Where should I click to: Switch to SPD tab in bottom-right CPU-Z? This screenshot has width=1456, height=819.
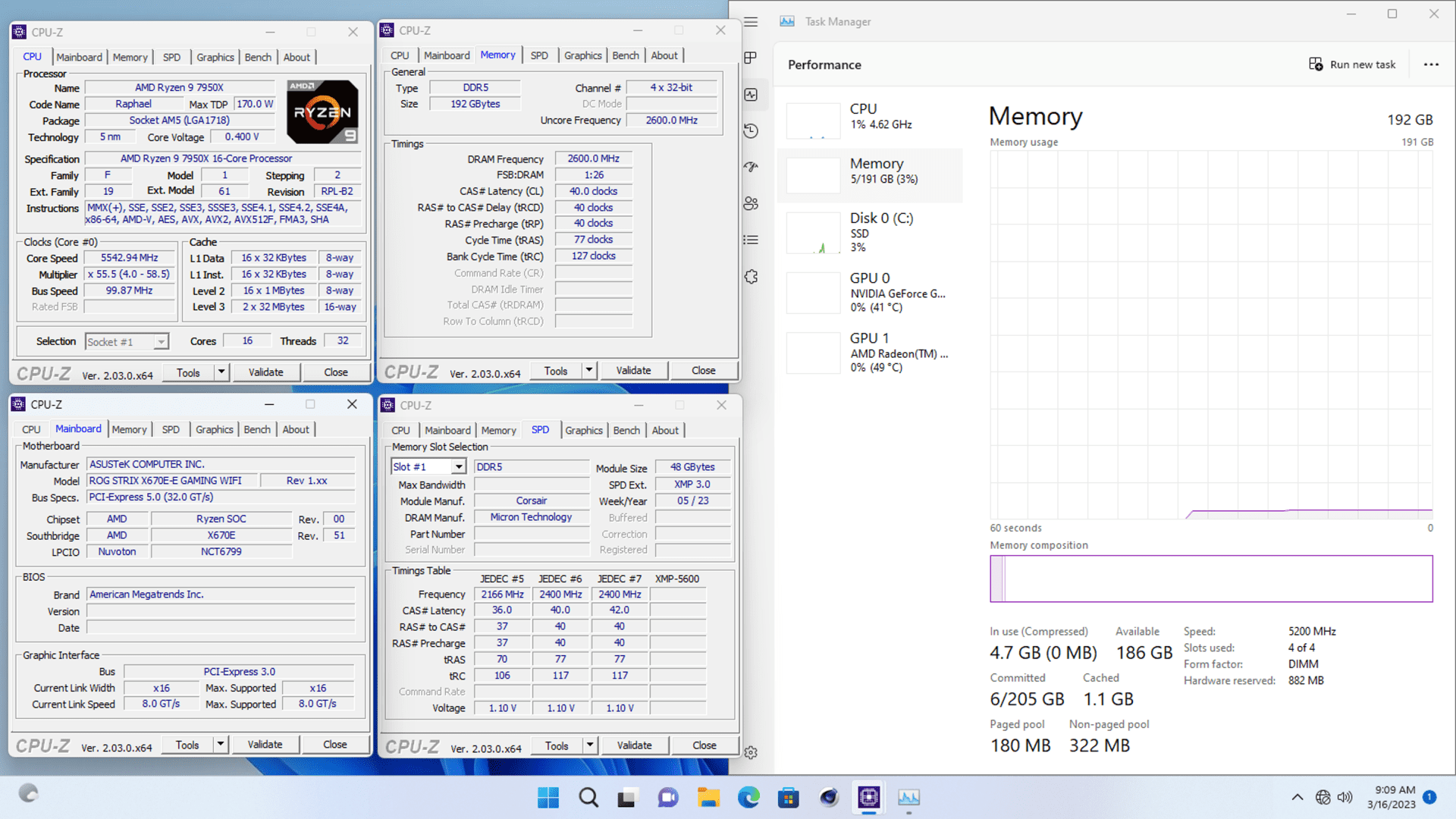pyautogui.click(x=540, y=430)
